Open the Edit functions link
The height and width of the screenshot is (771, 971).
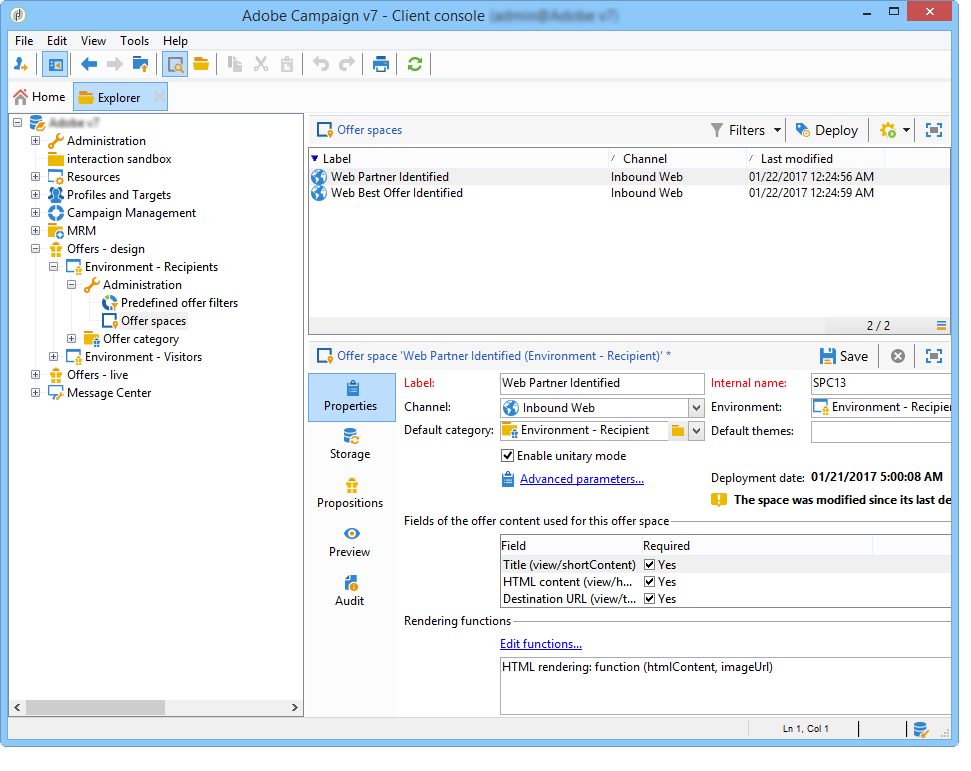[541, 644]
